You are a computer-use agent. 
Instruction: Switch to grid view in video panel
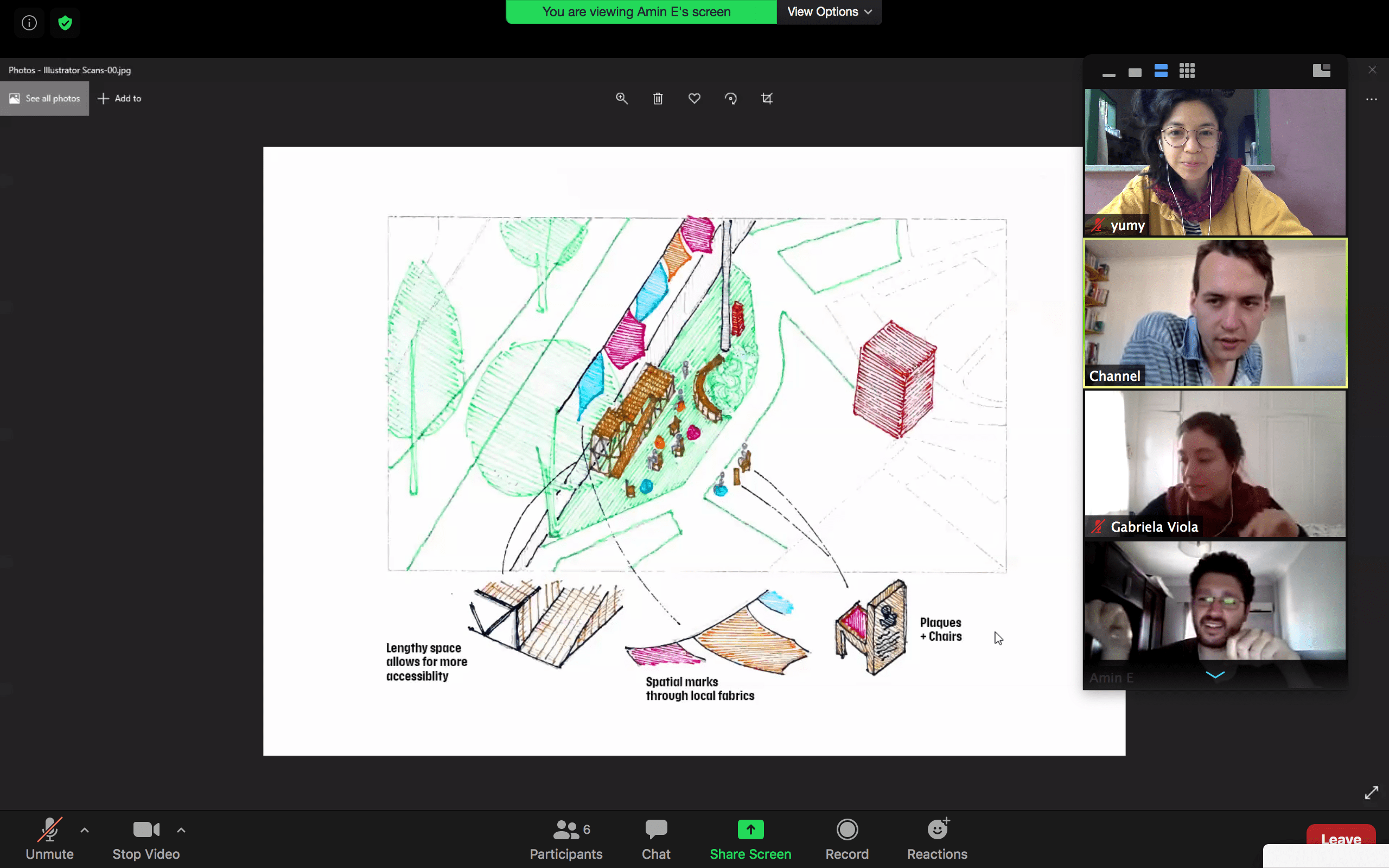pyautogui.click(x=1187, y=71)
